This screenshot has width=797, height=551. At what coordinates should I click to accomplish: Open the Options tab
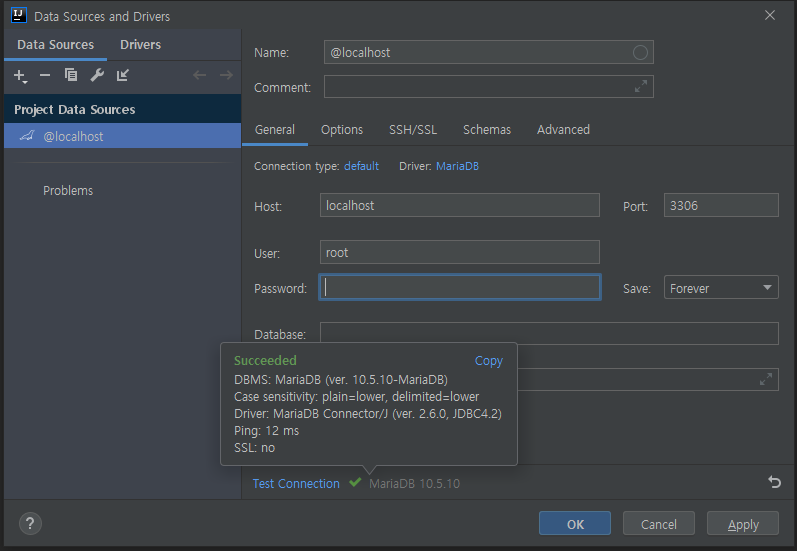click(342, 130)
